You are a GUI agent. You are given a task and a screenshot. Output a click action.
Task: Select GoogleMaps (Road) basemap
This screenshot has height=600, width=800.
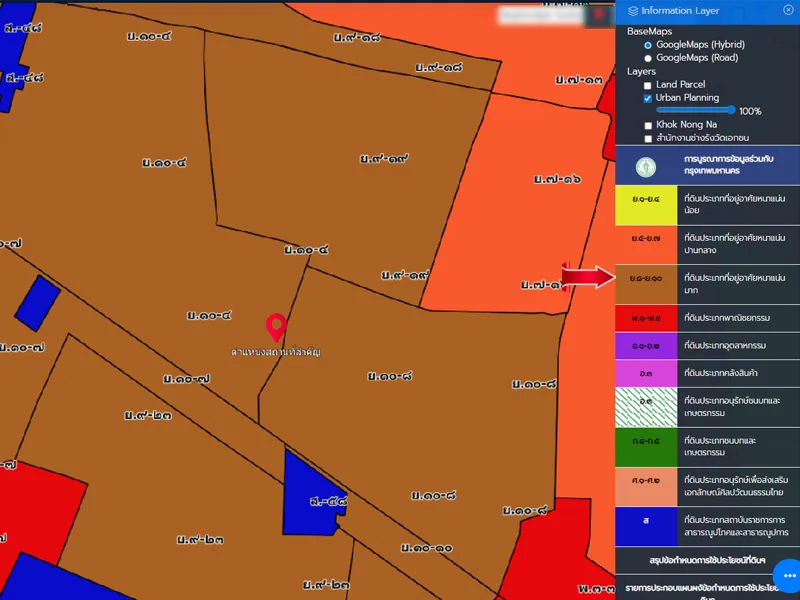648,58
